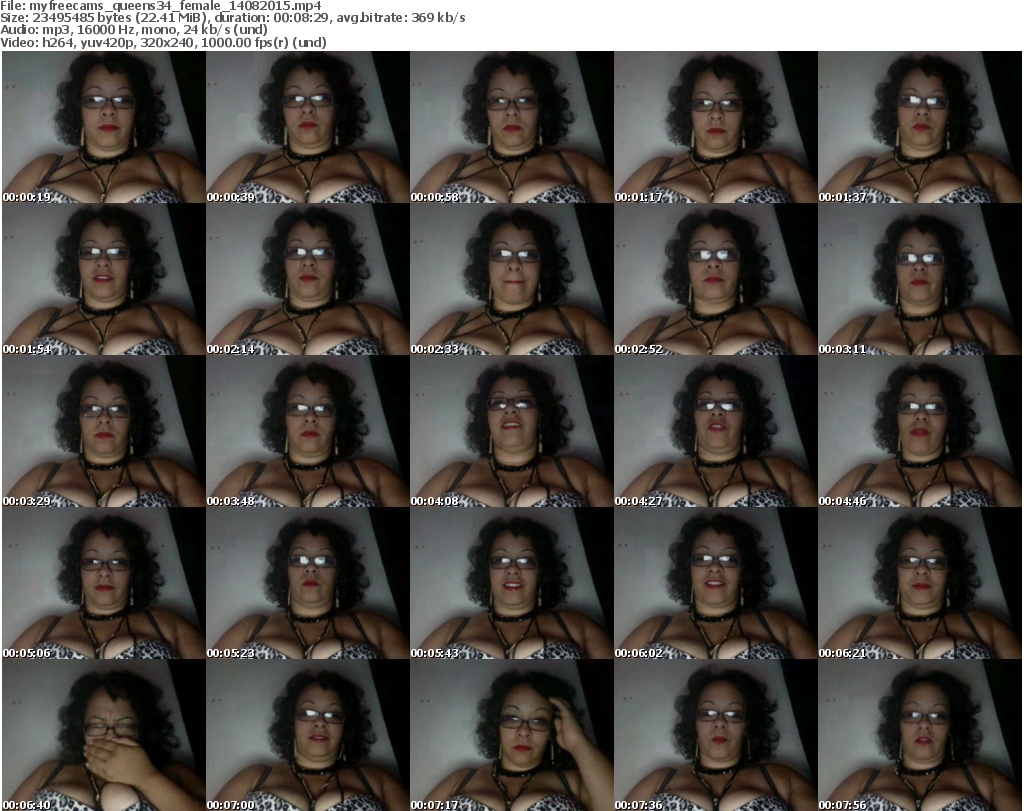Open the frame stamped 00:01:54

coord(104,279)
